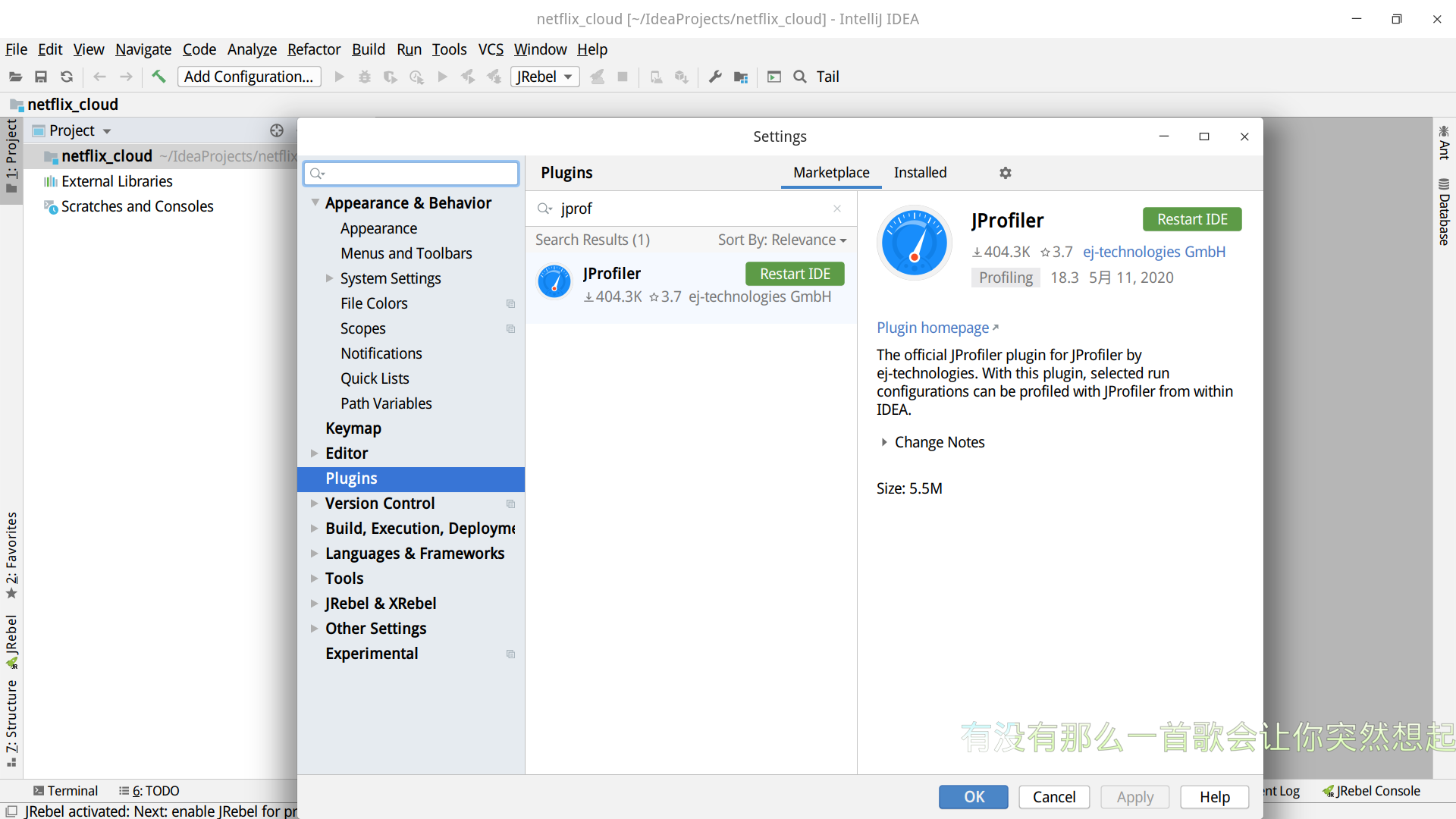
Task: Click the Search Everywhere magnifier icon
Action: [800, 77]
